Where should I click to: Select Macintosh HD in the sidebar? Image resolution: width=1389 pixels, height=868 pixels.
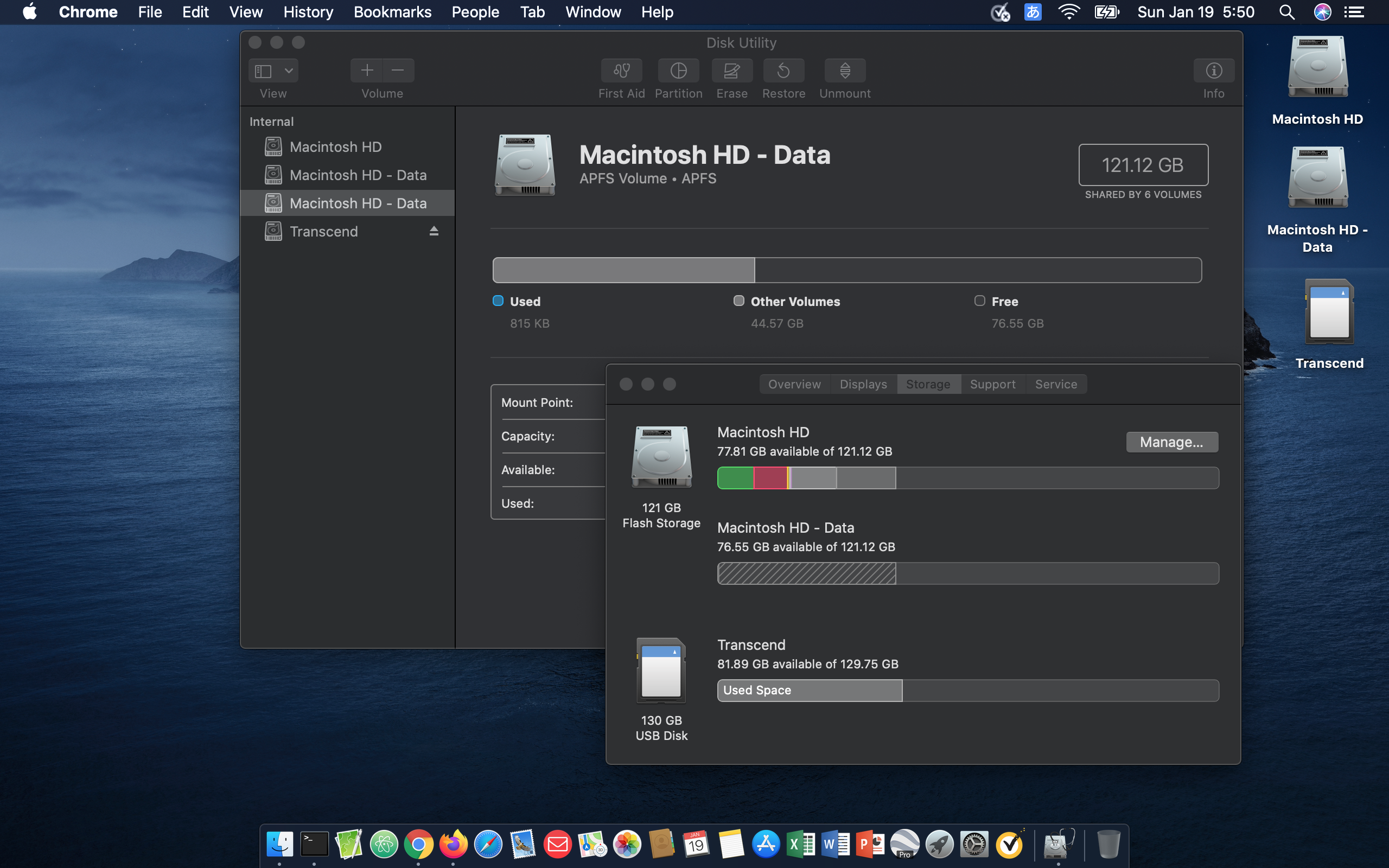pyautogui.click(x=348, y=147)
